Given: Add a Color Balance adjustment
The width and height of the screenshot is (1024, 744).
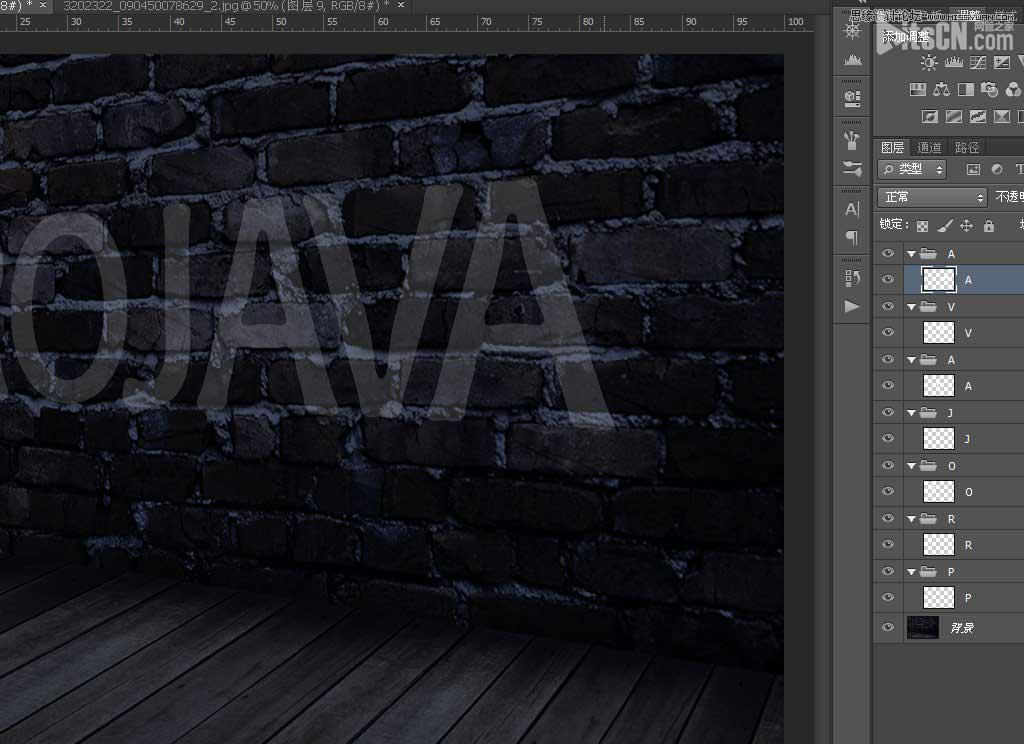Looking at the screenshot, I should pos(940,90).
